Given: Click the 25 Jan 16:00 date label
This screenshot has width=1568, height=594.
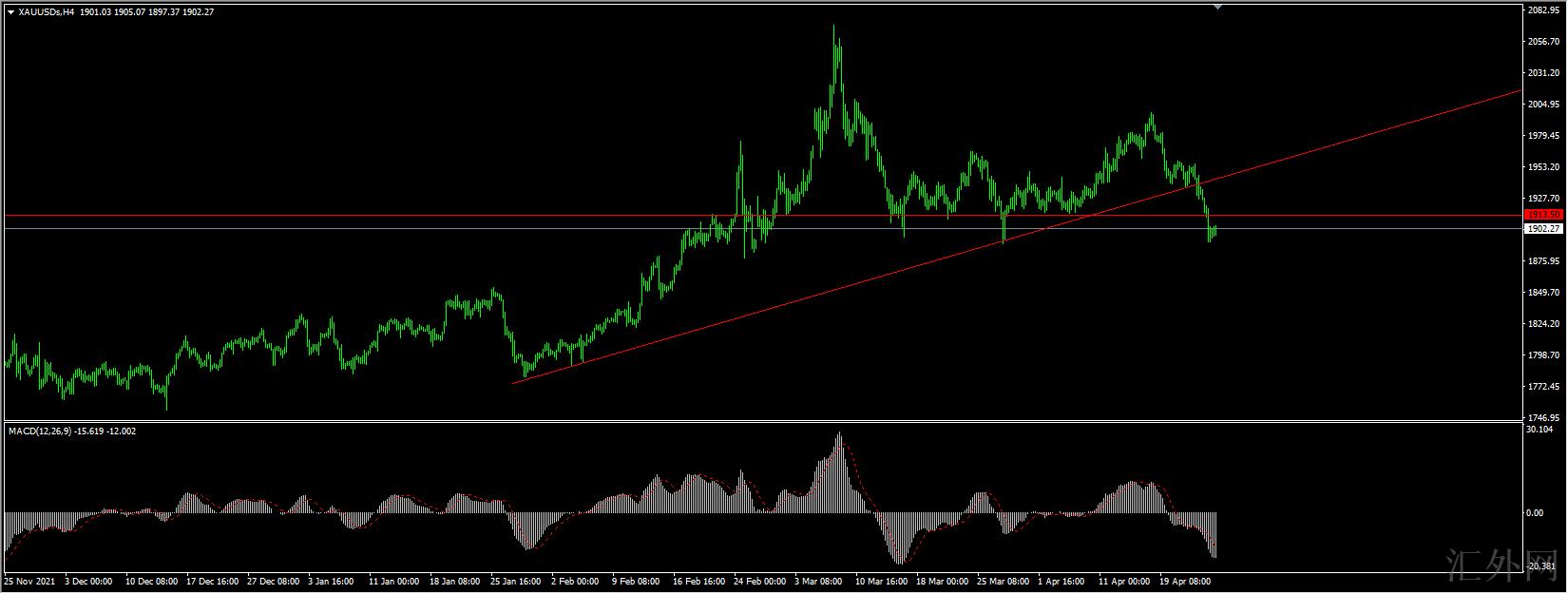Looking at the screenshot, I should [x=516, y=579].
